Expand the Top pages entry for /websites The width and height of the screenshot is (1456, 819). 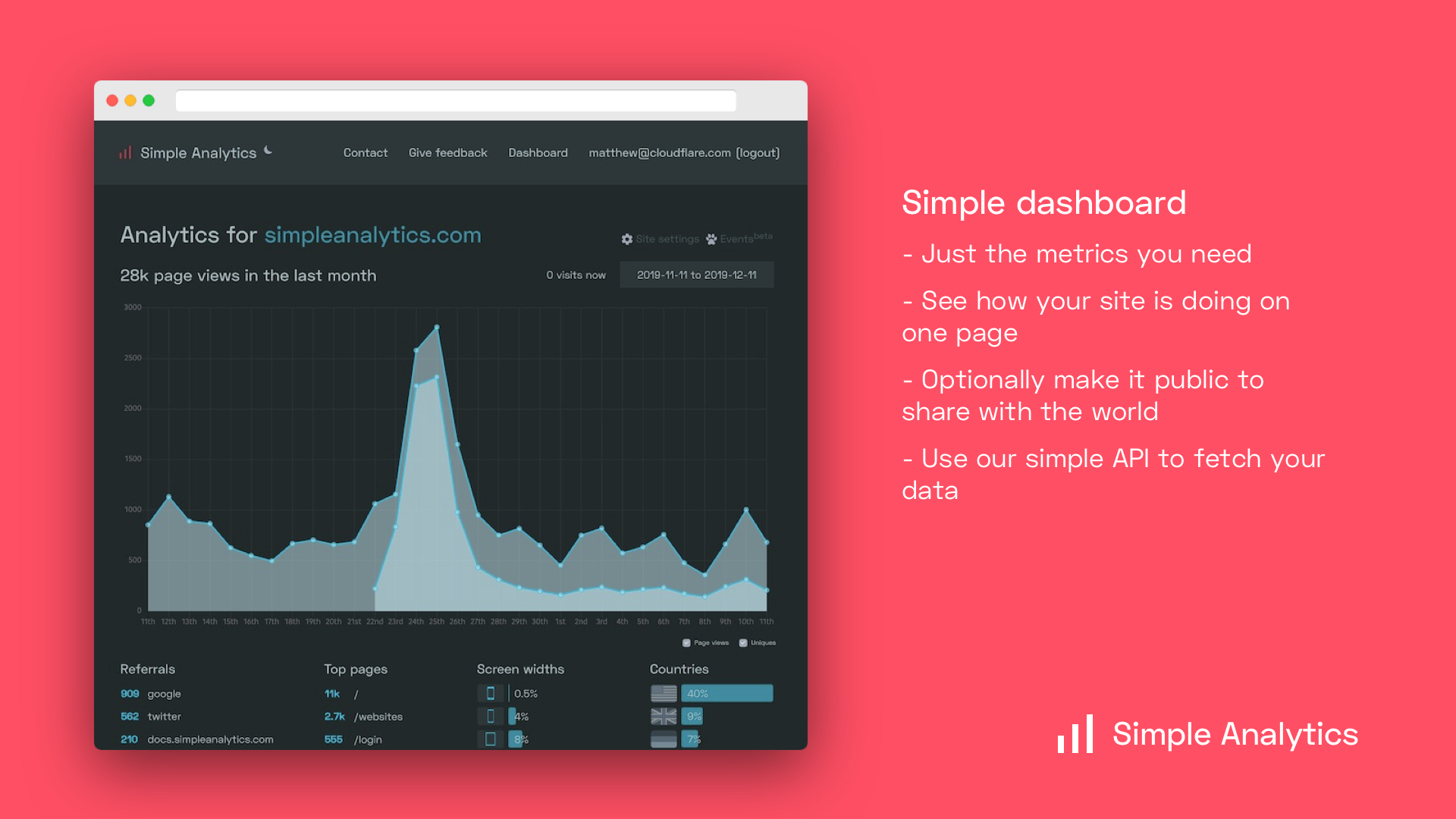point(378,716)
